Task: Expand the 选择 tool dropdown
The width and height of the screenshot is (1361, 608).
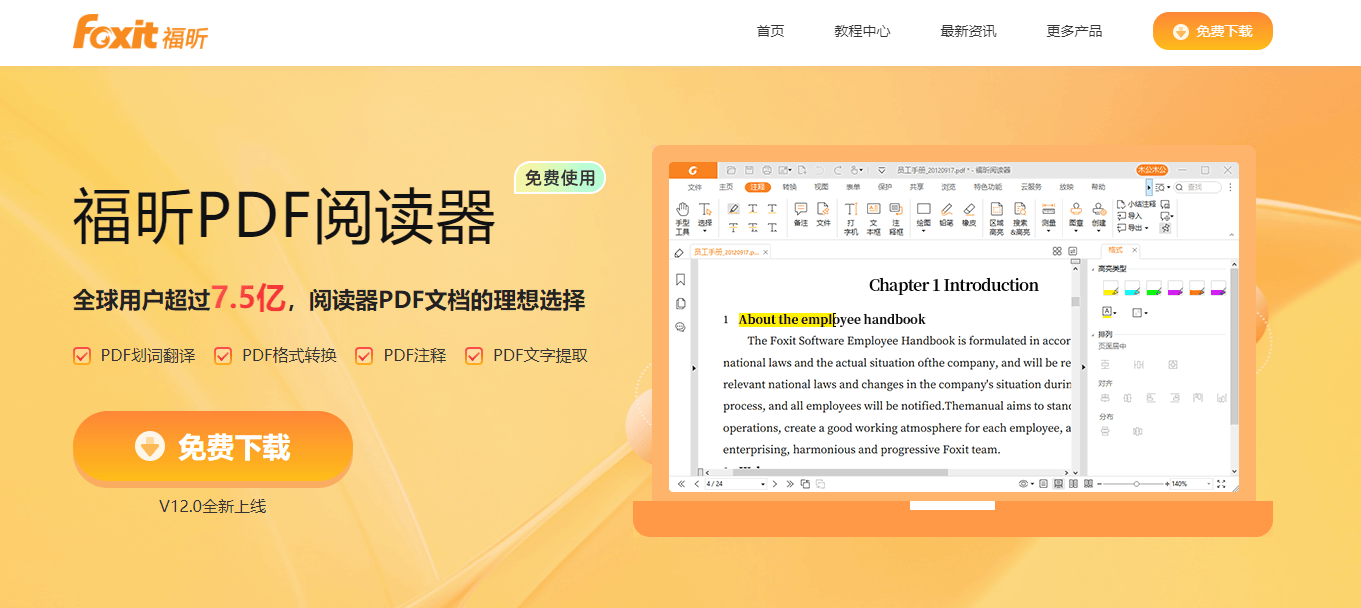Action: (x=705, y=228)
